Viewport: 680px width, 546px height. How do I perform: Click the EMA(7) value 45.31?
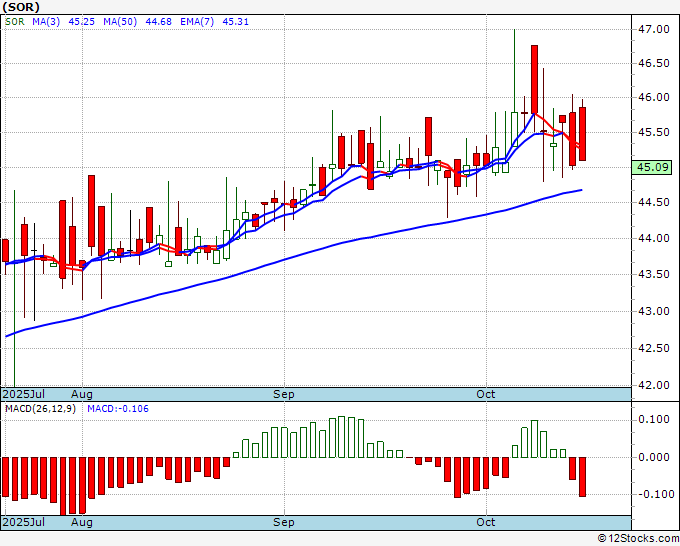click(x=235, y=22)
